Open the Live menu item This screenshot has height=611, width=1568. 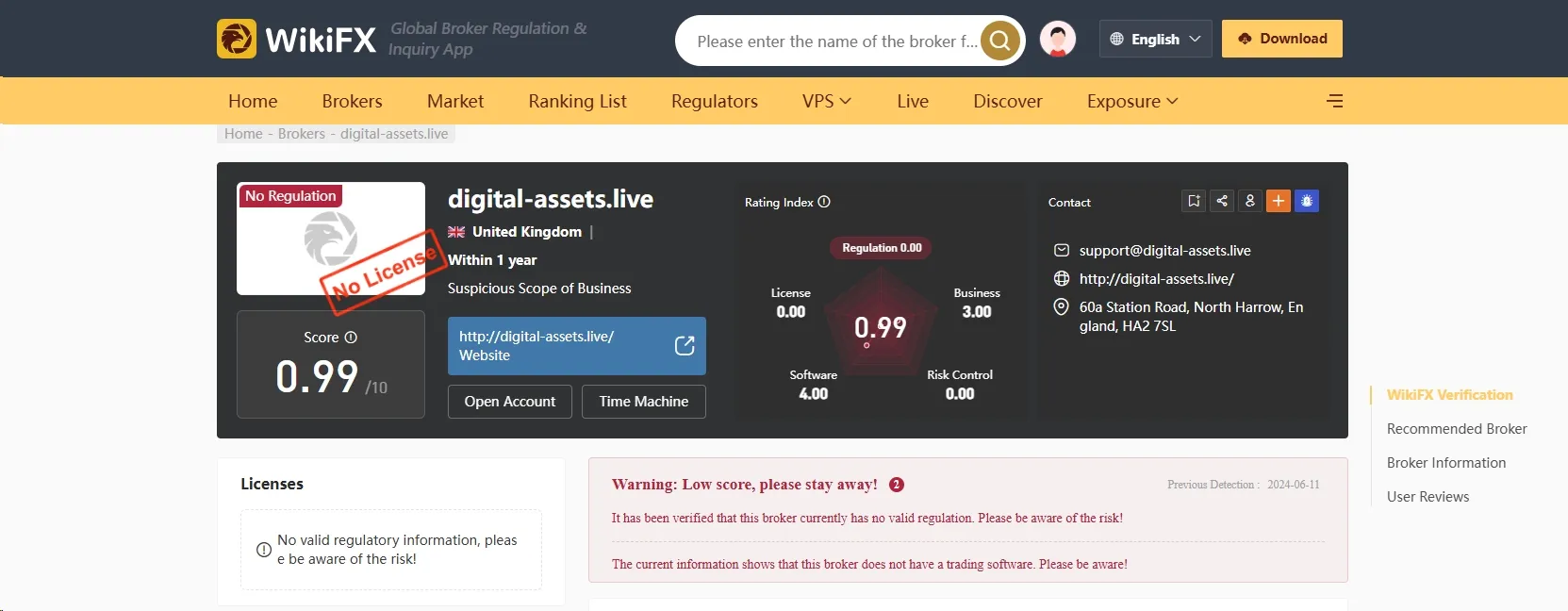(x=913, y=101)
